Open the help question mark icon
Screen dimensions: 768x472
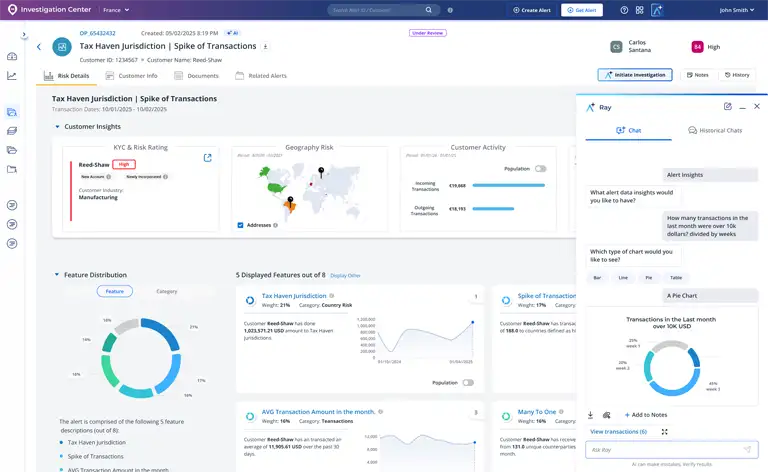point(624,10)
